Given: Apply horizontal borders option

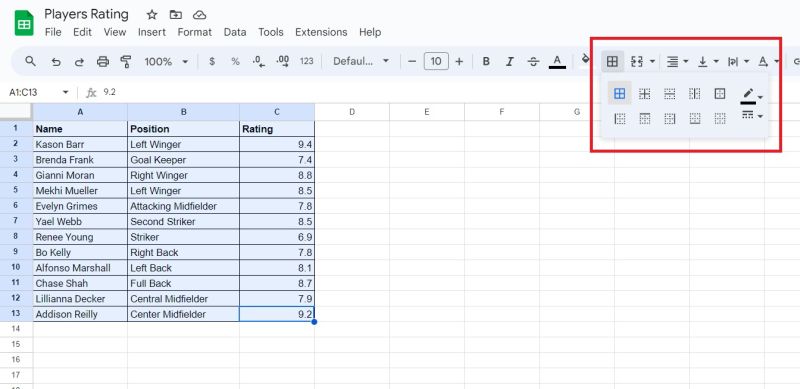Looking at the screenshot, I should click(x=670, y=93).
